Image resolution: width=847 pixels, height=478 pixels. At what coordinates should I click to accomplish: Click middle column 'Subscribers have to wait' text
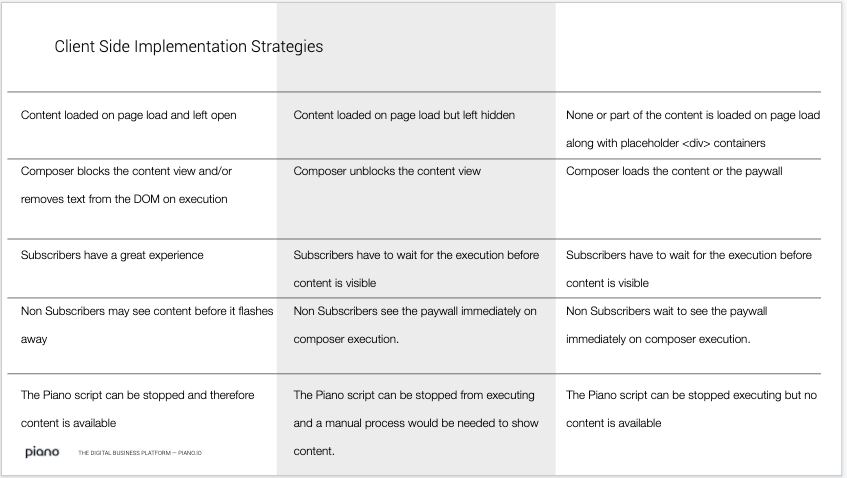coord(416,268)
